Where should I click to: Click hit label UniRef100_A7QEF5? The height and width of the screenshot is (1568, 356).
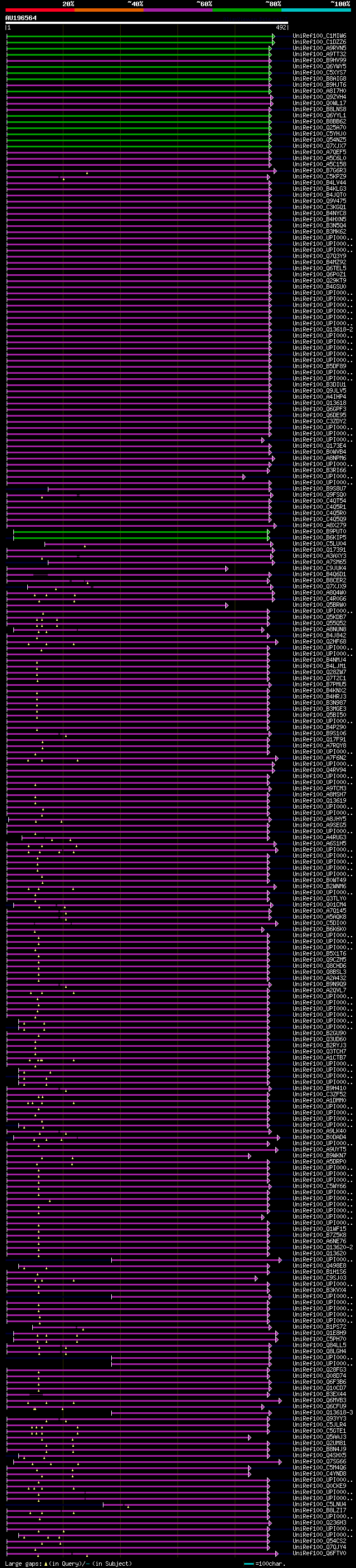tap(319, 152)
